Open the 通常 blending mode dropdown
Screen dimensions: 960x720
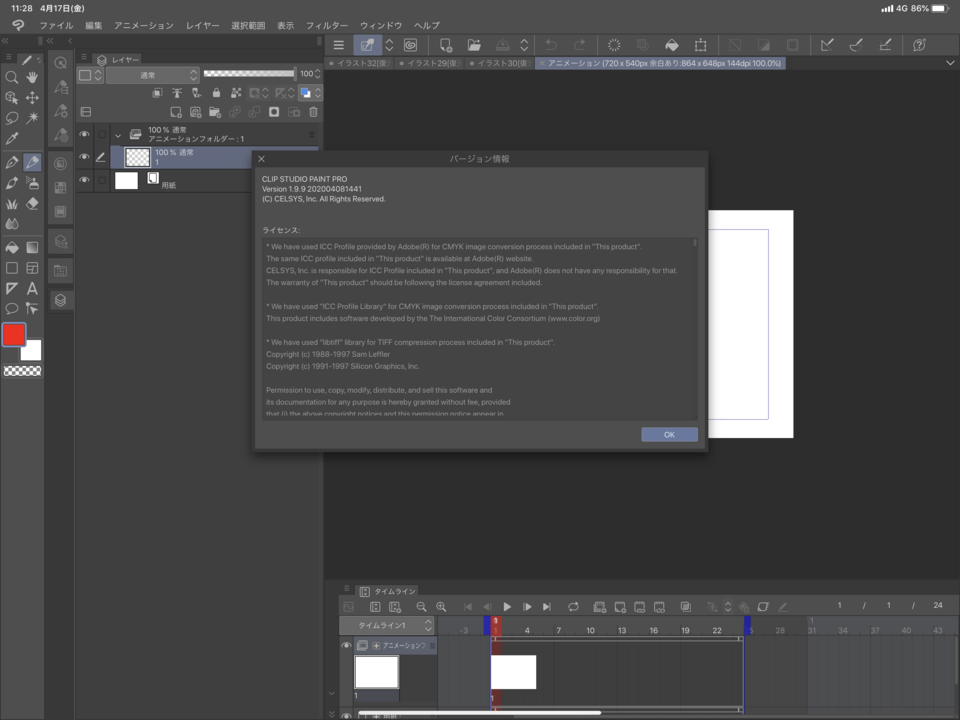(152, 75)
